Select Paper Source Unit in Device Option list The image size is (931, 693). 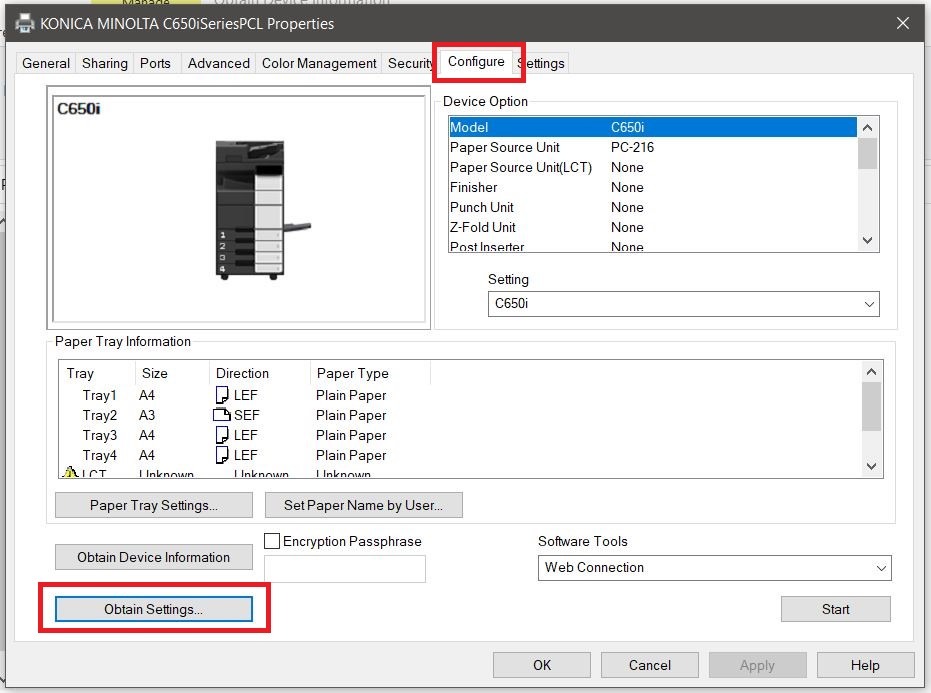tap(505, 147)
